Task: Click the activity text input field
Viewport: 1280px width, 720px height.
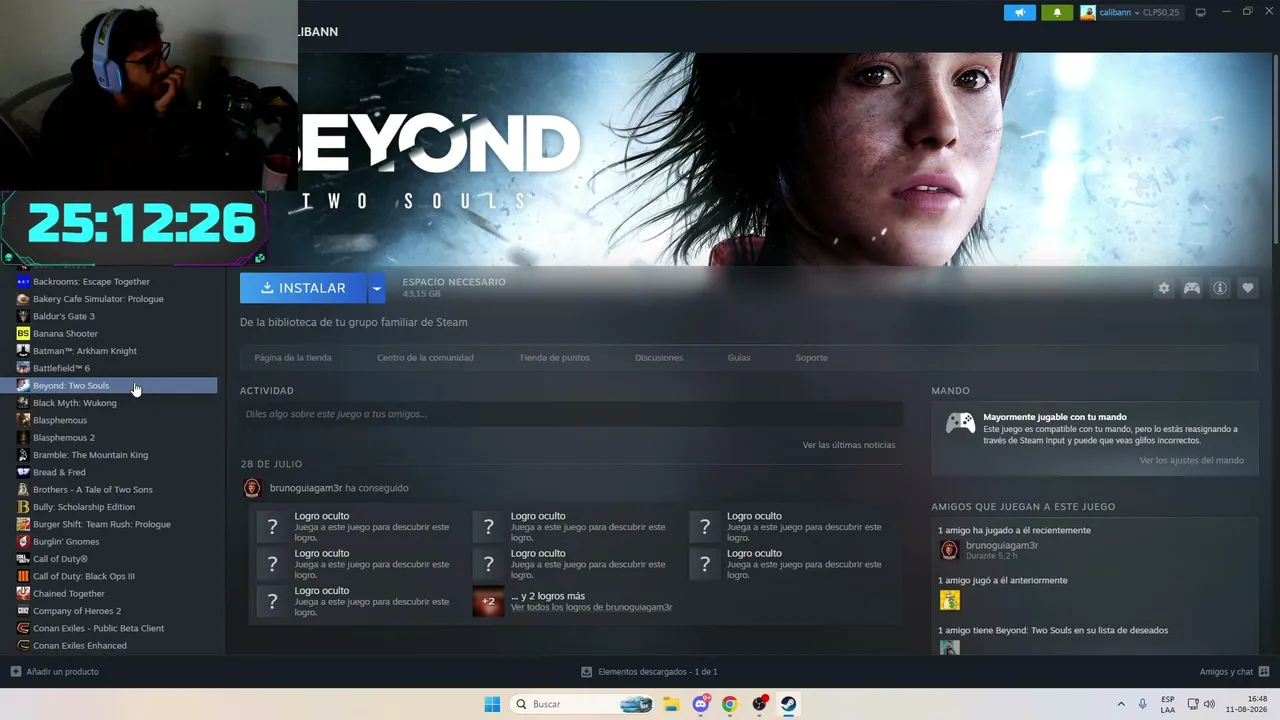Action: pos(571,414)
